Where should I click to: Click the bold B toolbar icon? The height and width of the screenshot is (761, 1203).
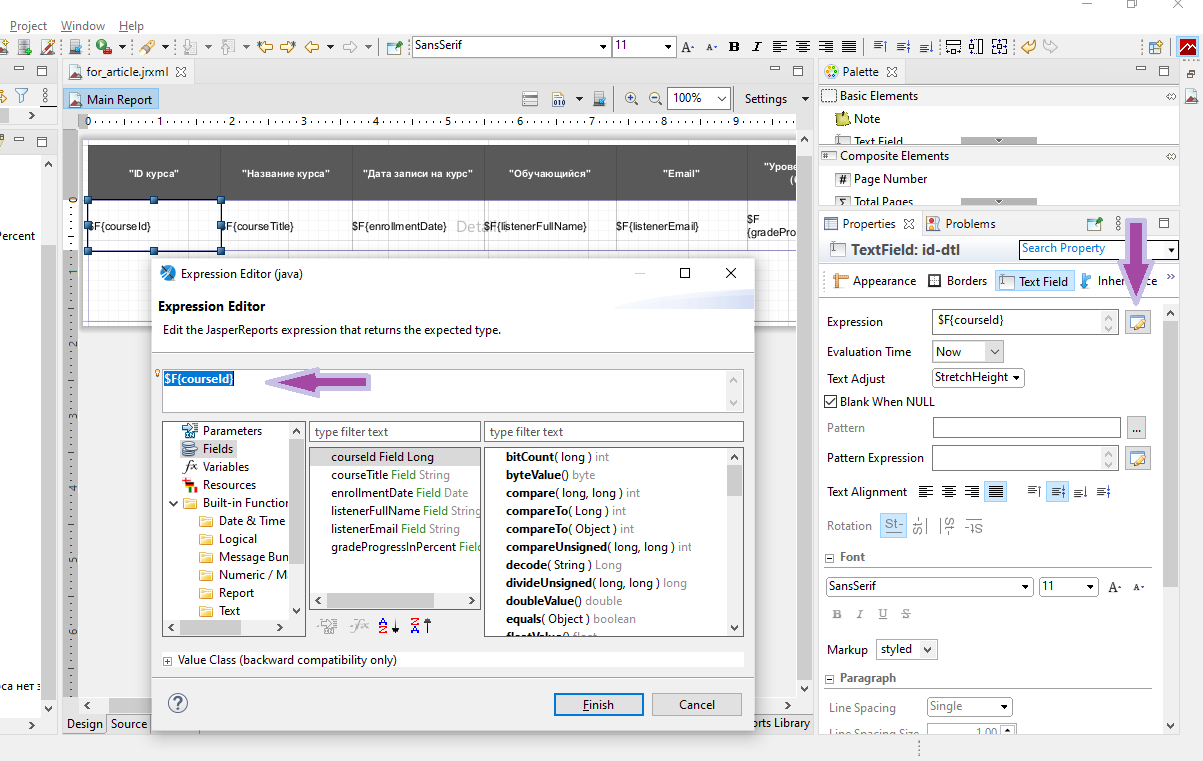click(734, 47)
